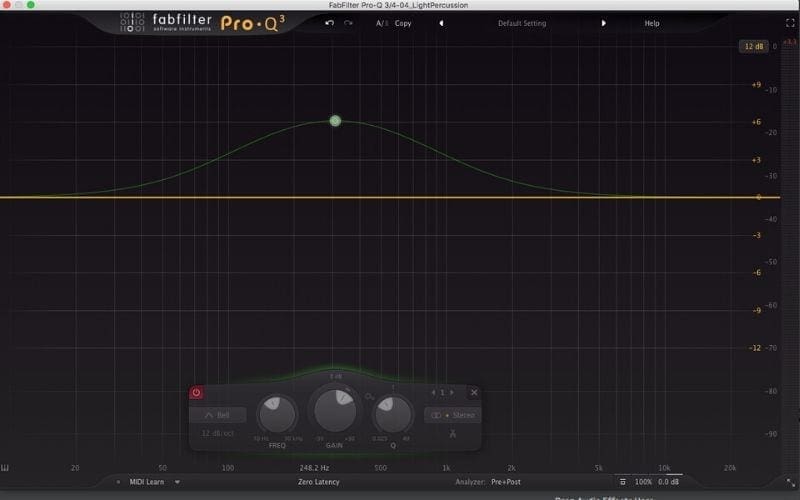This screenshot has width=800, height=500.
Task: Bypass band 1 with the power button
Action: pyautogui.click(x=196, y=393)
